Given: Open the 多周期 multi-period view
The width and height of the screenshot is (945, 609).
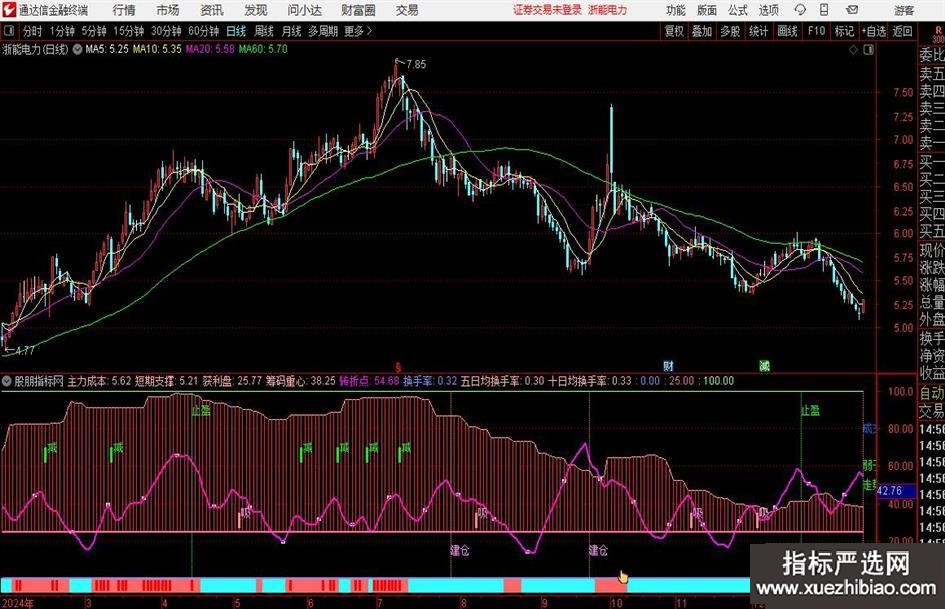Looking at the screenshot, I should (323, 31).
